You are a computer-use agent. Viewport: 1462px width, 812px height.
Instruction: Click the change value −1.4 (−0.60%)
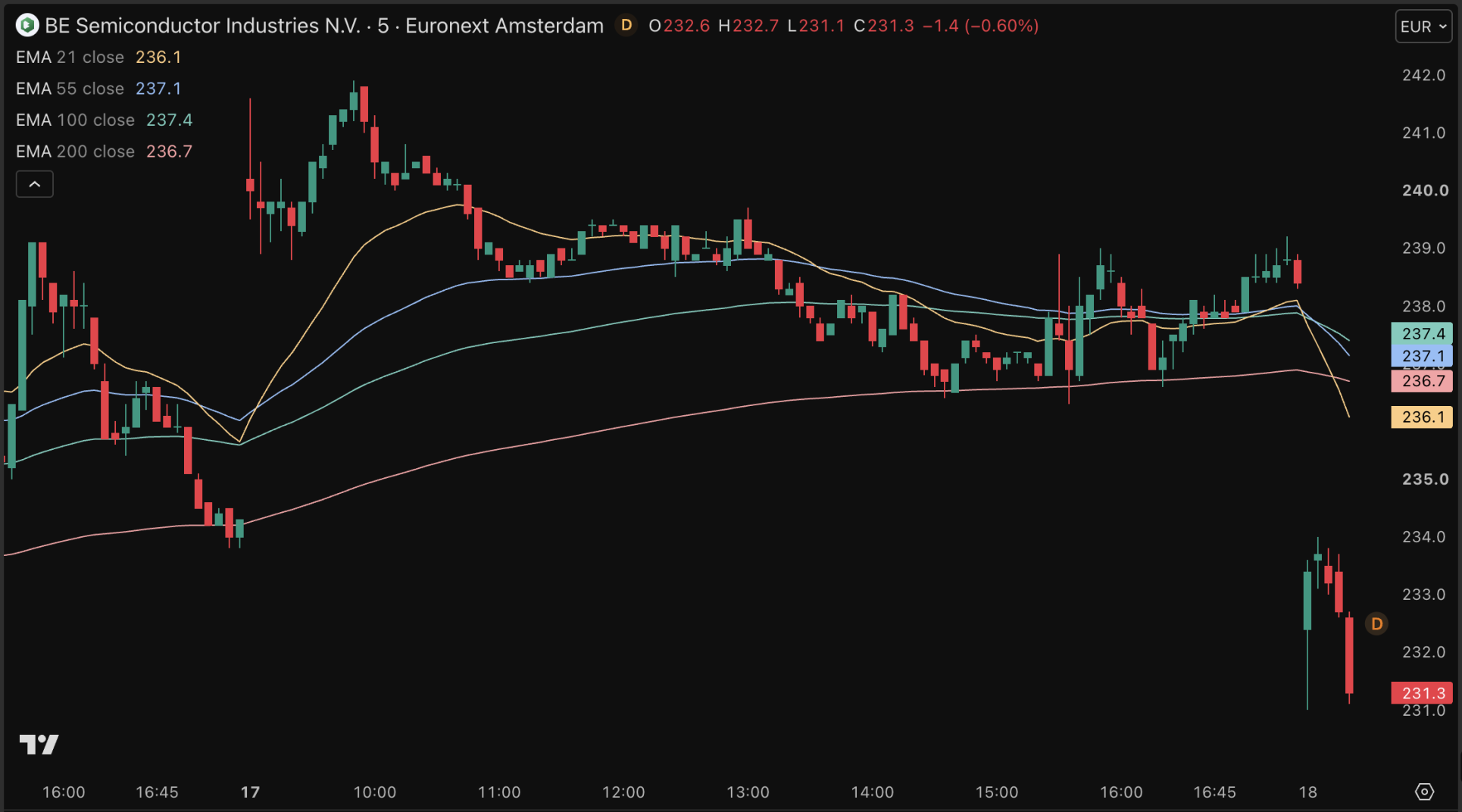tap(980, 26)
